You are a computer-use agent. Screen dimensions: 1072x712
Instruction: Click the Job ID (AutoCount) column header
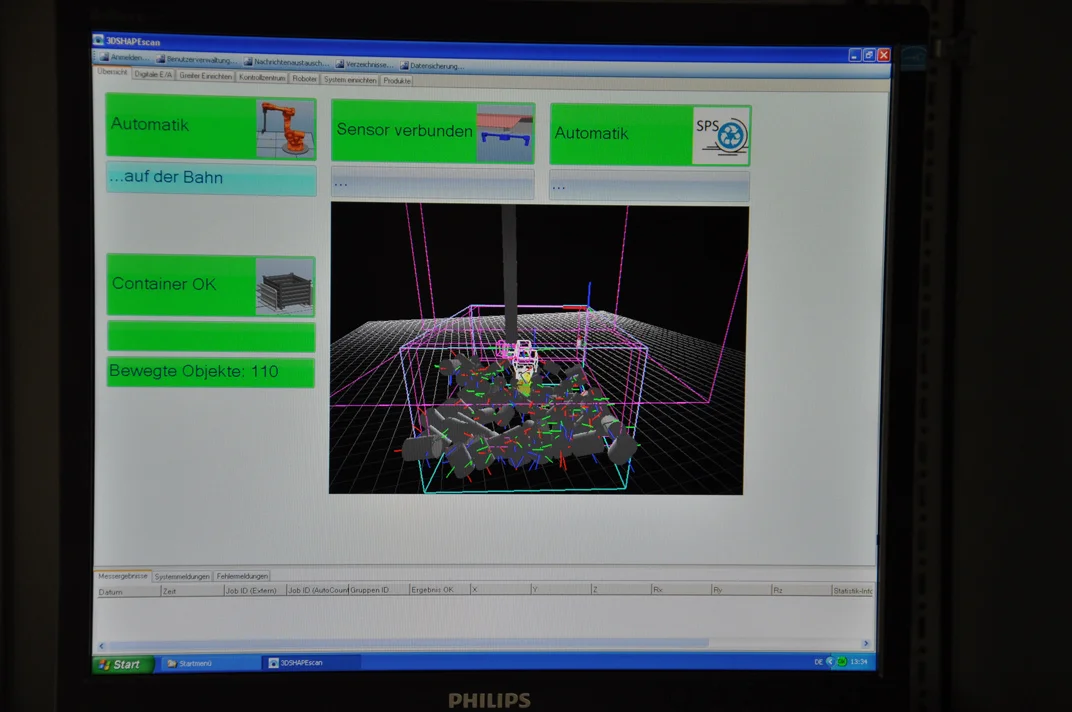click(318, 590)
